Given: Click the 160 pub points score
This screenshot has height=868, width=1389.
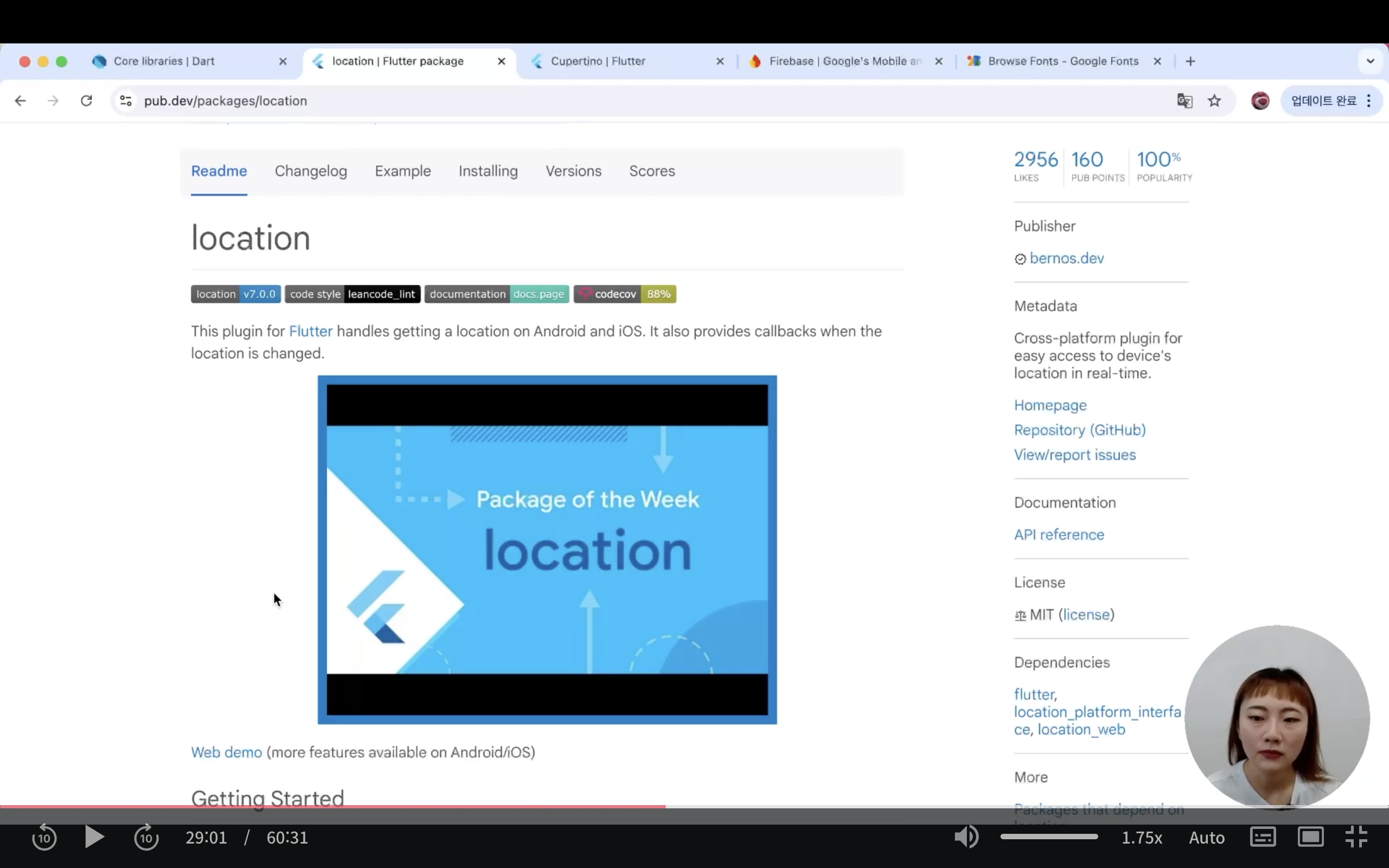Looking at the screenshot, I should point(1098,165).
